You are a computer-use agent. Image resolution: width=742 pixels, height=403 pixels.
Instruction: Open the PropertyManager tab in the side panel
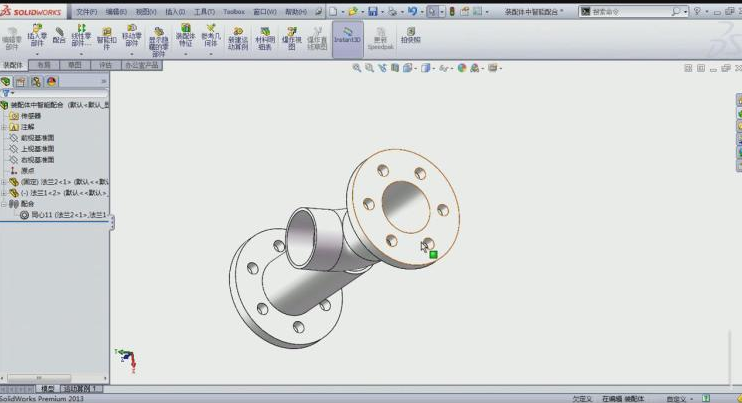tap(21, 82)
